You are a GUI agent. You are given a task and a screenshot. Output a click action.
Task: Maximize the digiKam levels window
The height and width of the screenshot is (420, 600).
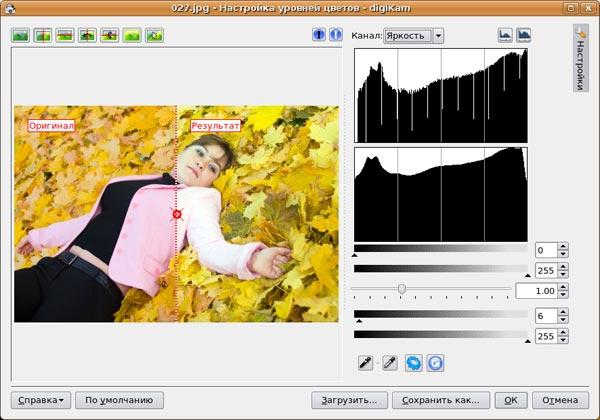(571, 8)
